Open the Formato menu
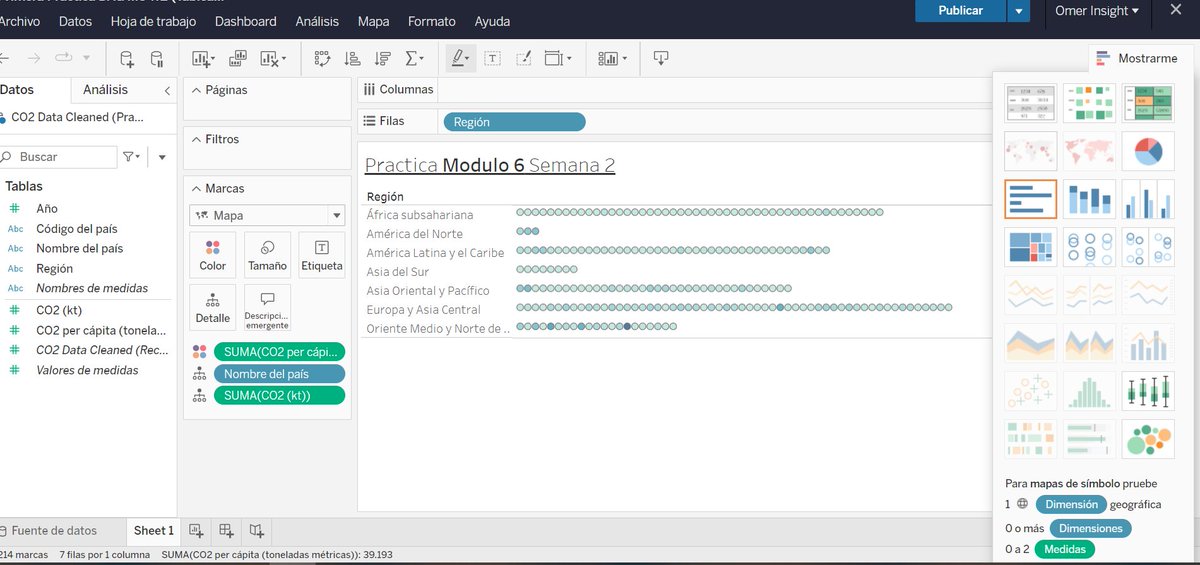Image resolution: width=1200 pixels, height=565 pixels. [431, 21]
